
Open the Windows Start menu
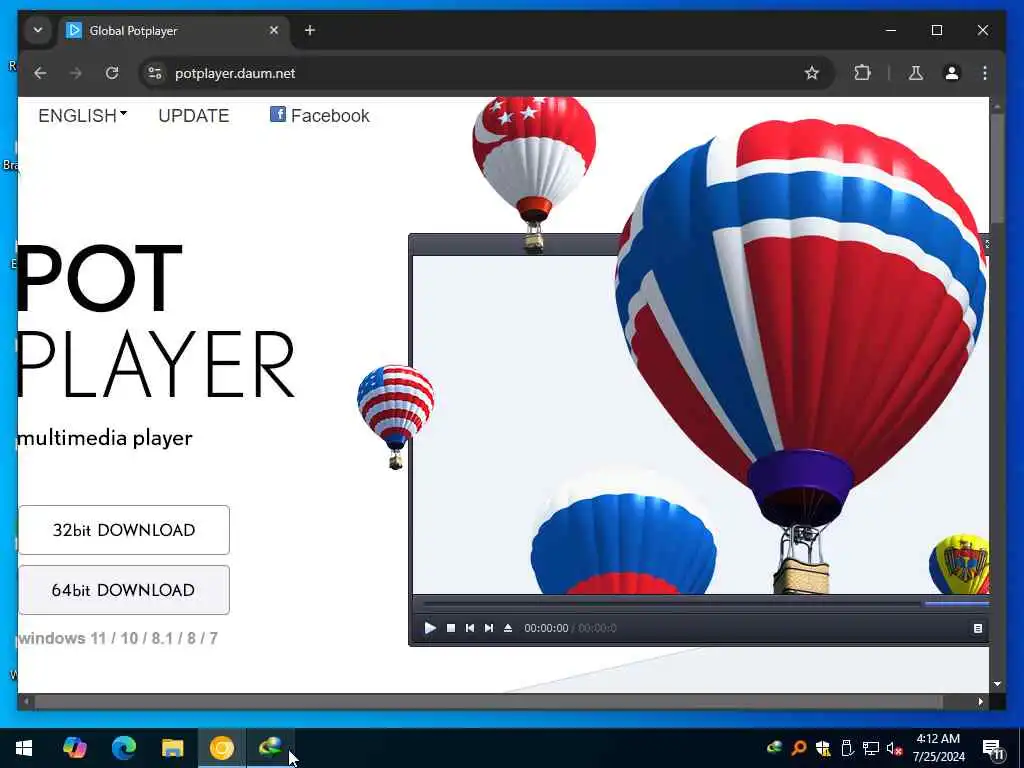click(24, 748)
